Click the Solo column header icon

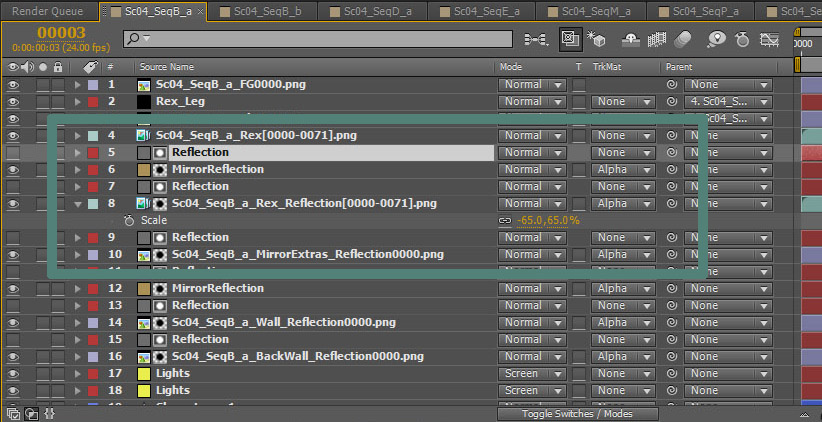coord(43,67)
